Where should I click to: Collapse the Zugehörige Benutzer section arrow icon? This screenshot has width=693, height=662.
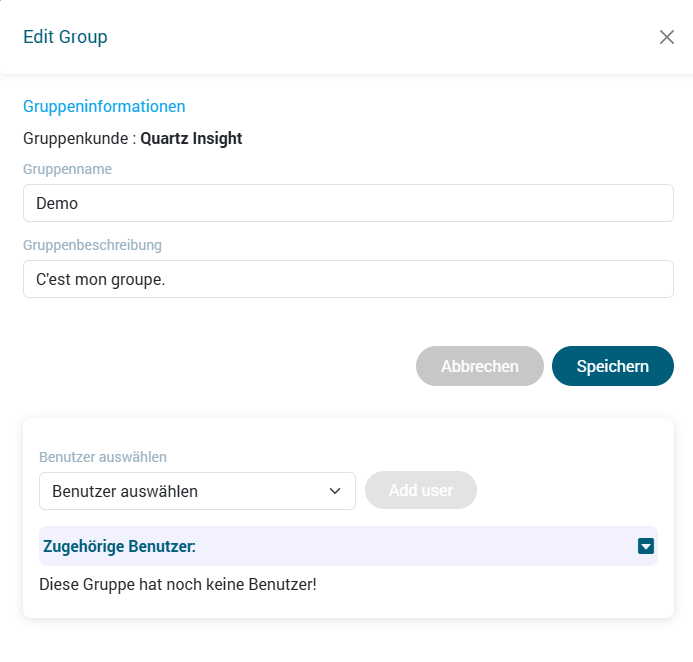[x=646, y=546]
